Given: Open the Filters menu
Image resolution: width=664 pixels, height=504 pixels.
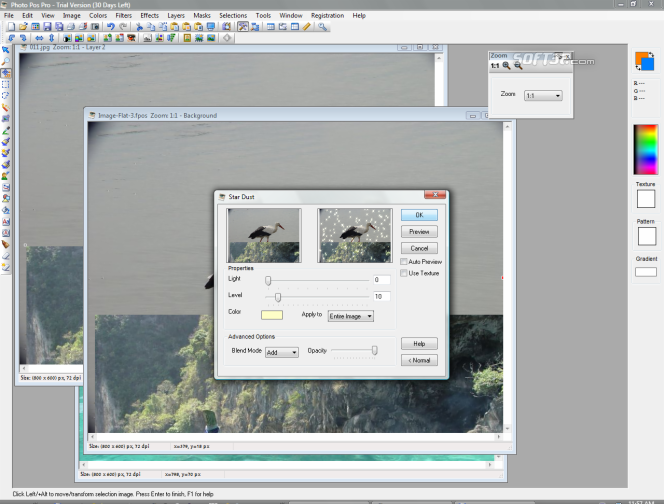Looking at the screenshot, I should tap(124, 15).
